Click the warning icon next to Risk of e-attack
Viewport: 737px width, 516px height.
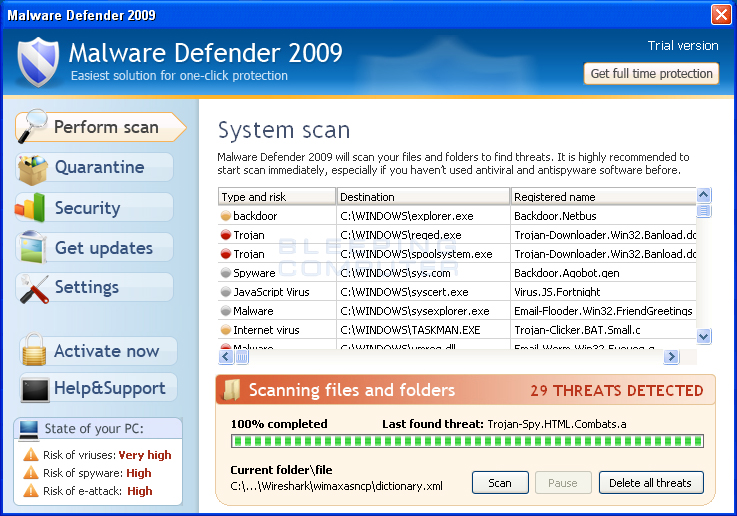[31, 490]
